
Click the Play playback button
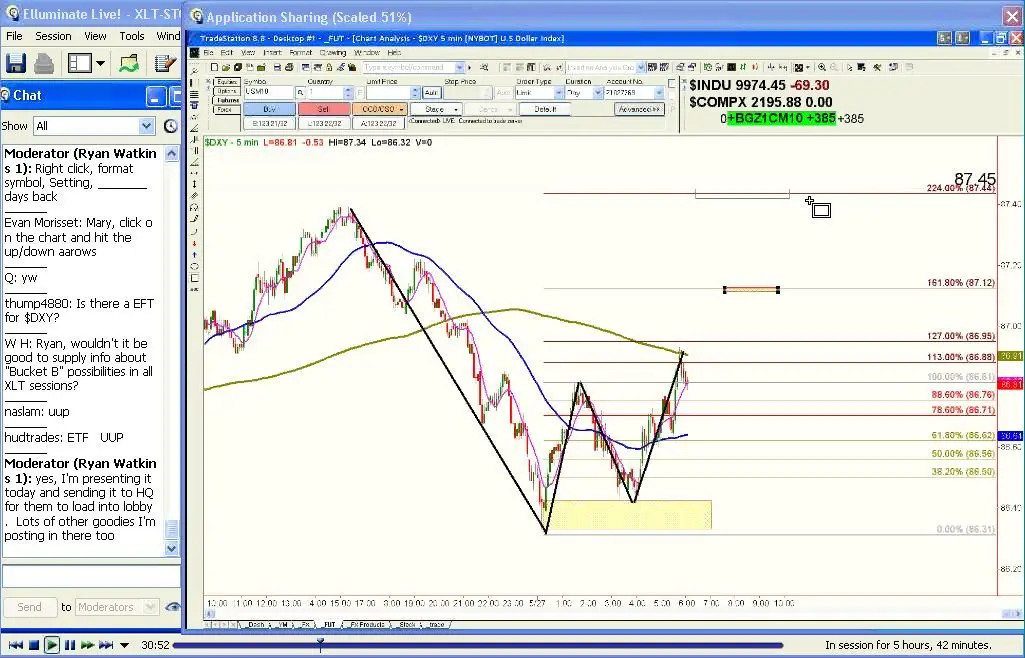[52, 645]
